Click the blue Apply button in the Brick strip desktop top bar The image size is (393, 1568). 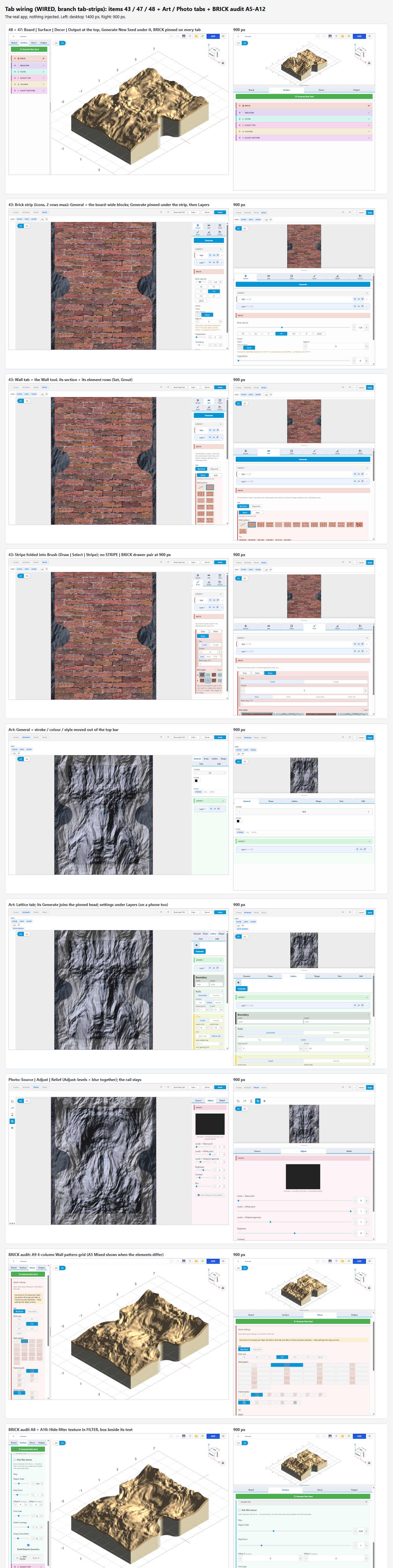220,212
